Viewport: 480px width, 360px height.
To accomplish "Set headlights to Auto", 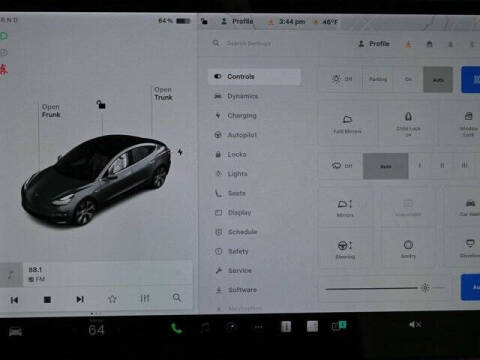I will tap(438, 80).
